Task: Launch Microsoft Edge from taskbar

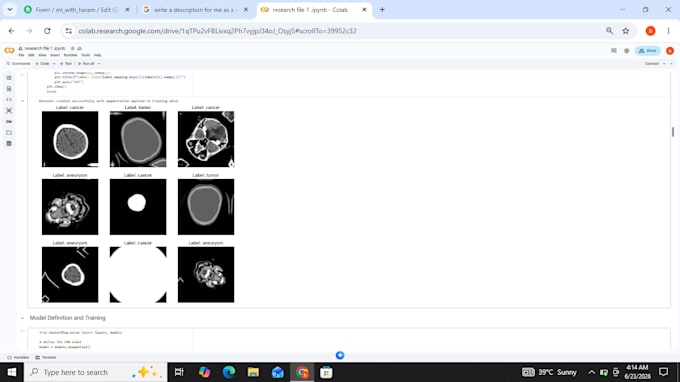Action: pos(229,372)
